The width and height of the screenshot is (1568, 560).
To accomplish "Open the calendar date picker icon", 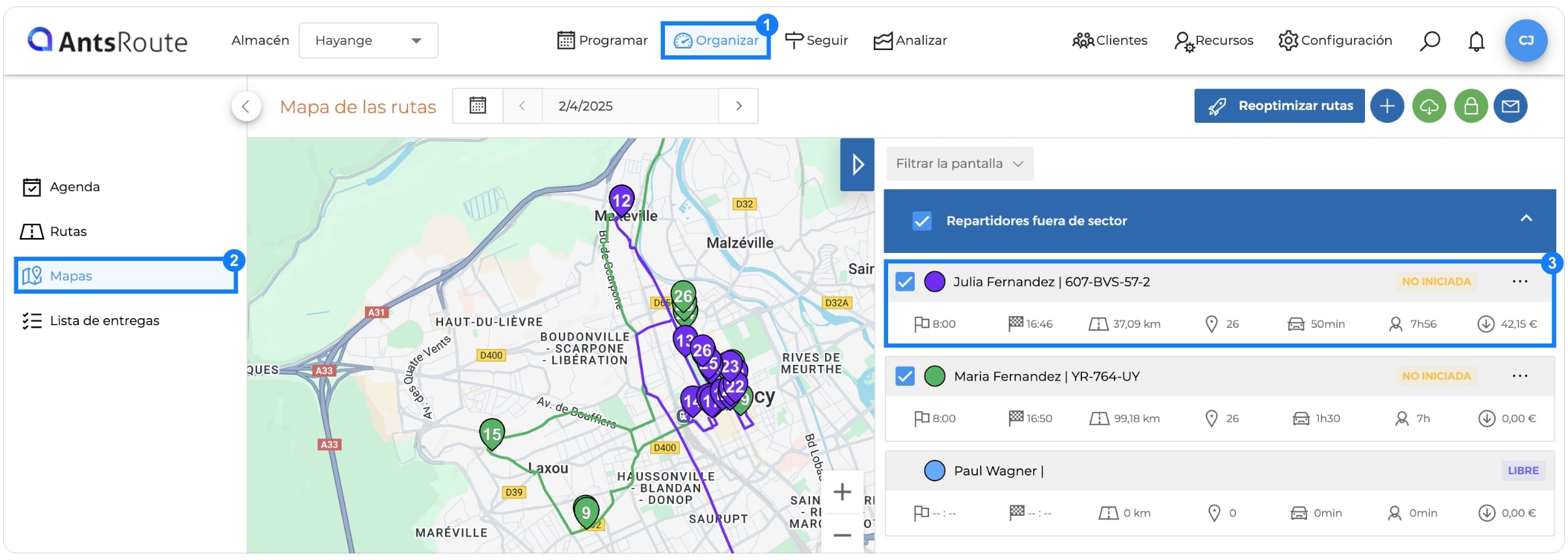I will [x=478, y=105].
